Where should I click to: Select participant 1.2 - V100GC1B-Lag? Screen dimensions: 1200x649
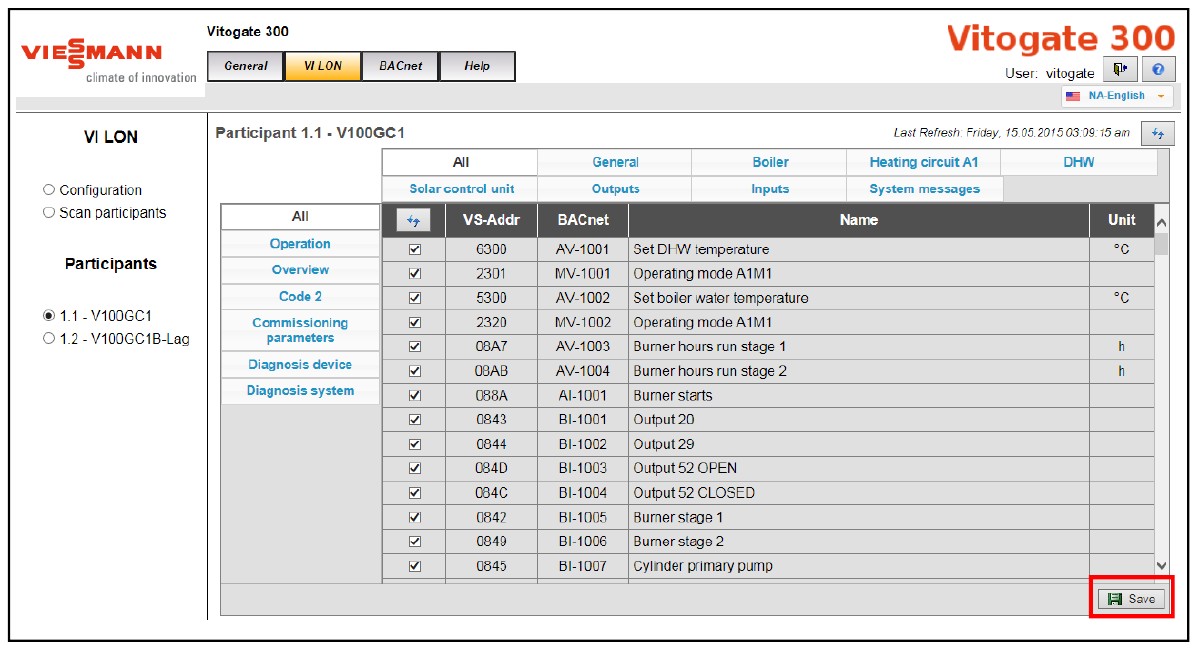pos(49,339)
